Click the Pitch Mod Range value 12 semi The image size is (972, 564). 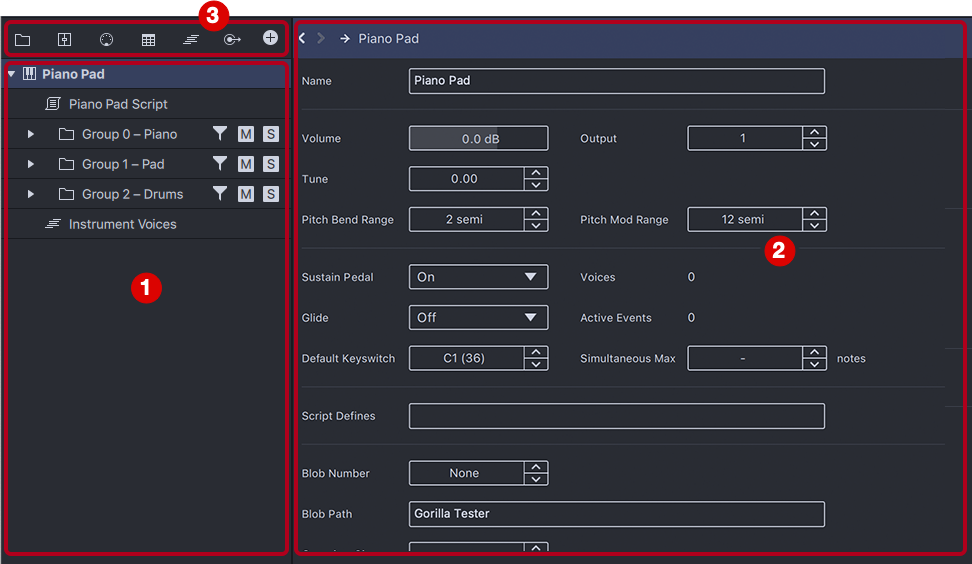[745, 219]
